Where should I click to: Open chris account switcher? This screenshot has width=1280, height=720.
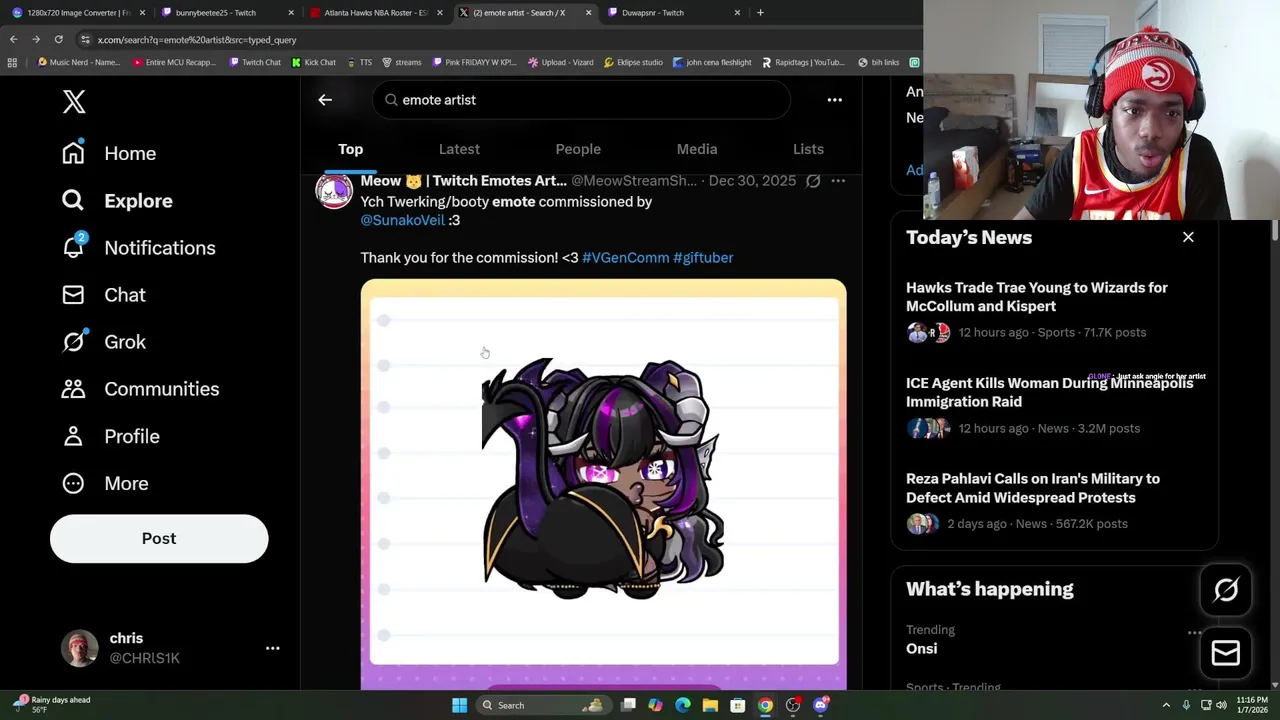tap(158, 648)
